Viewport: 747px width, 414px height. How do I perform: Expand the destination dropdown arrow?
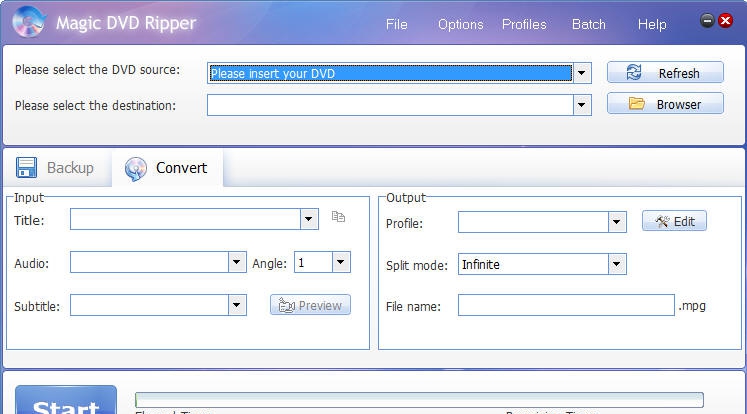point(582,105)
